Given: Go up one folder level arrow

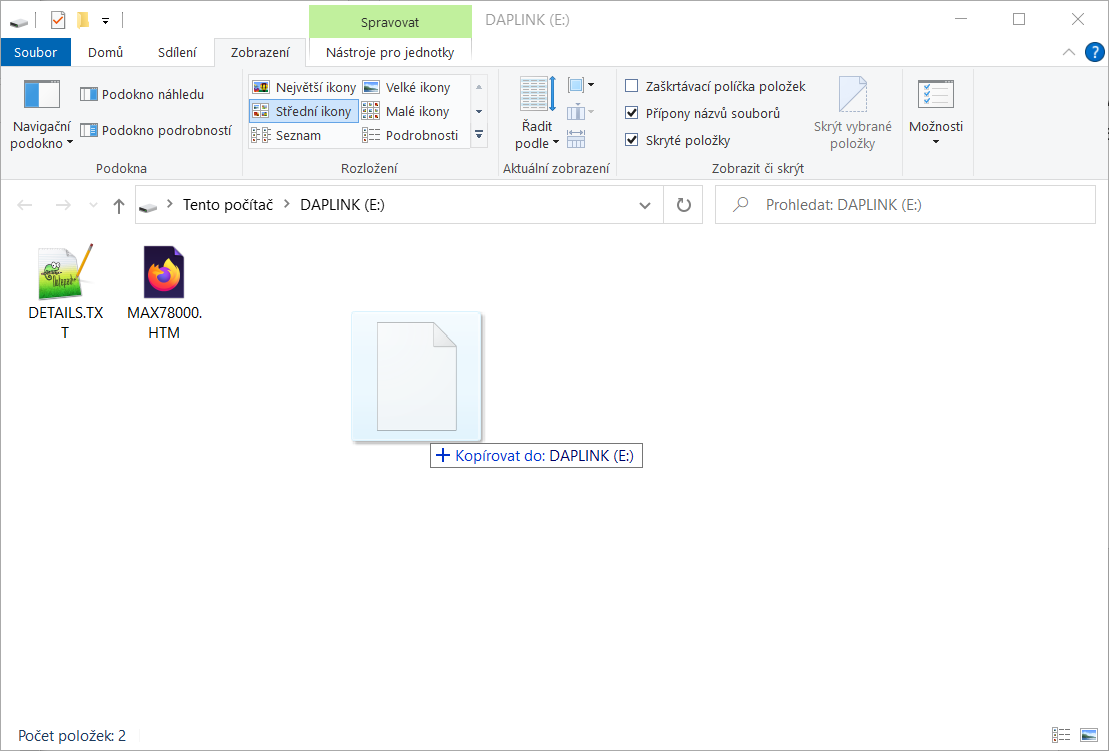Looking at the screenshot, I should 119,205.
